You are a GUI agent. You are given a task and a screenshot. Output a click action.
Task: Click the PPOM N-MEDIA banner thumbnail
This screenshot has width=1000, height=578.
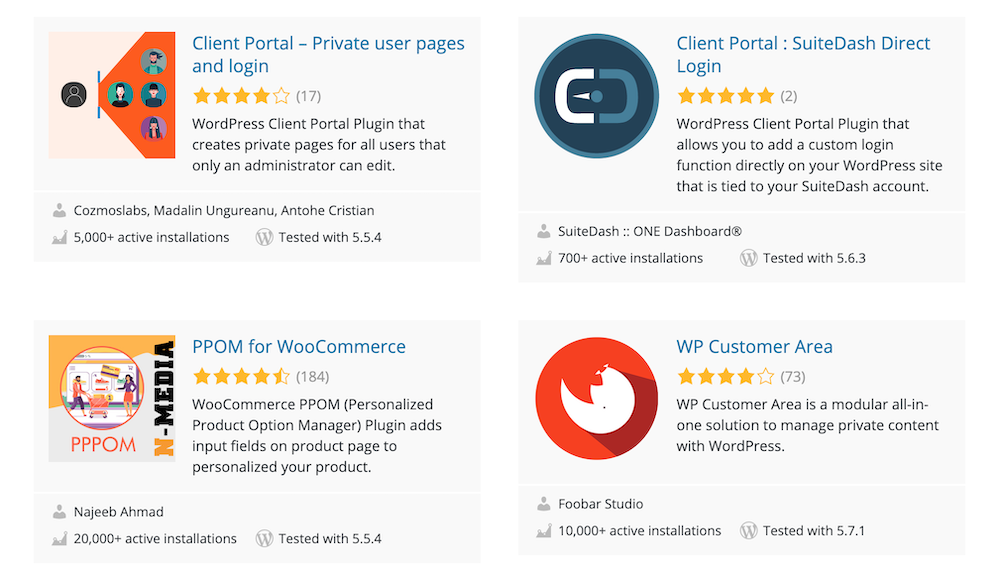(x=112, y=398)
